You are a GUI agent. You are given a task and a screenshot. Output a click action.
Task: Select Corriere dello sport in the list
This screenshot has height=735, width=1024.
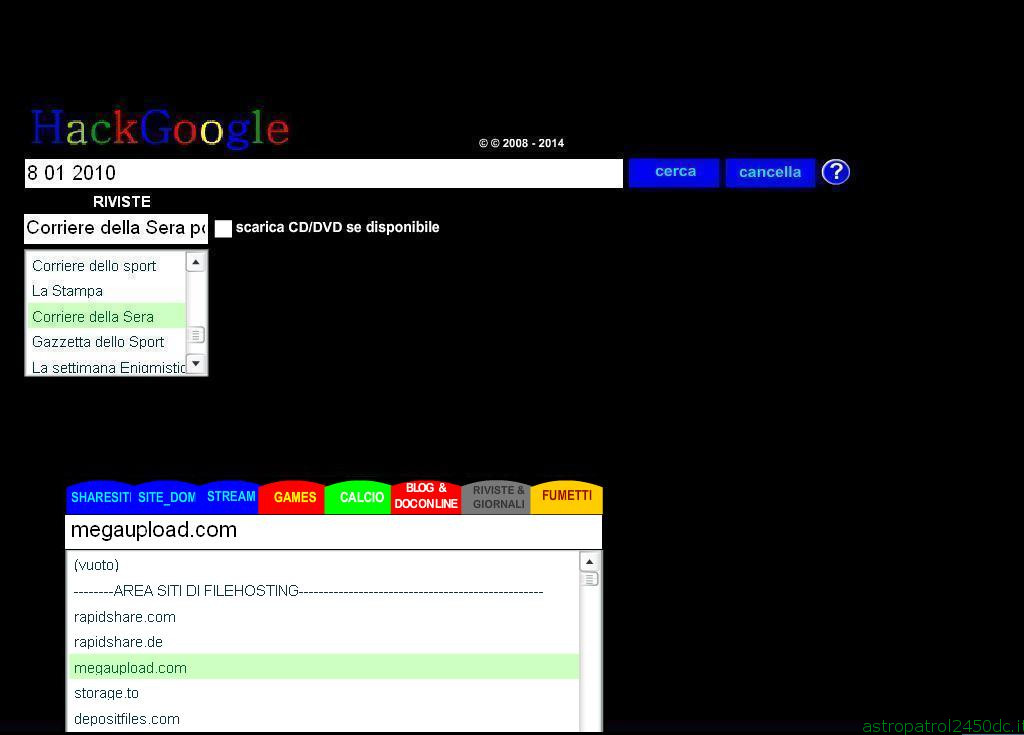(106, 266)
